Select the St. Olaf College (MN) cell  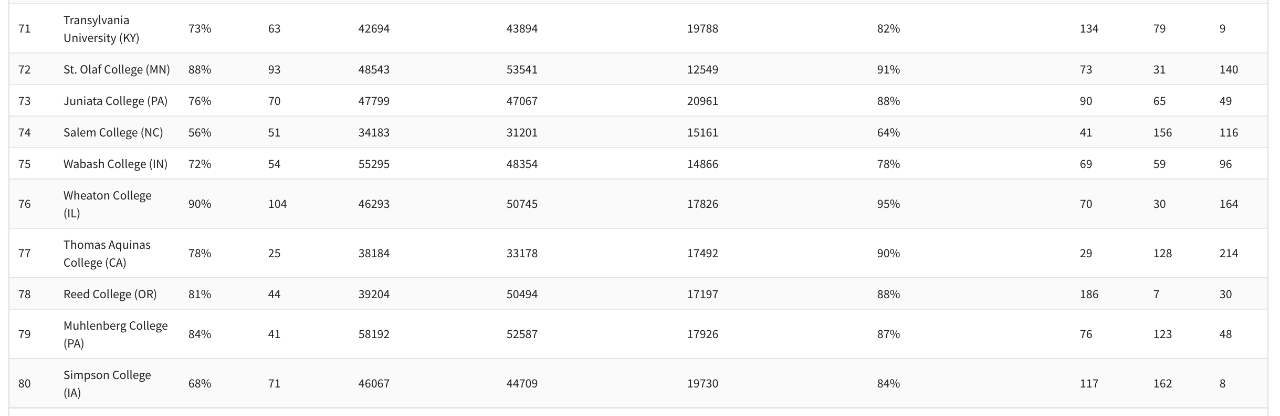(116, 69)
